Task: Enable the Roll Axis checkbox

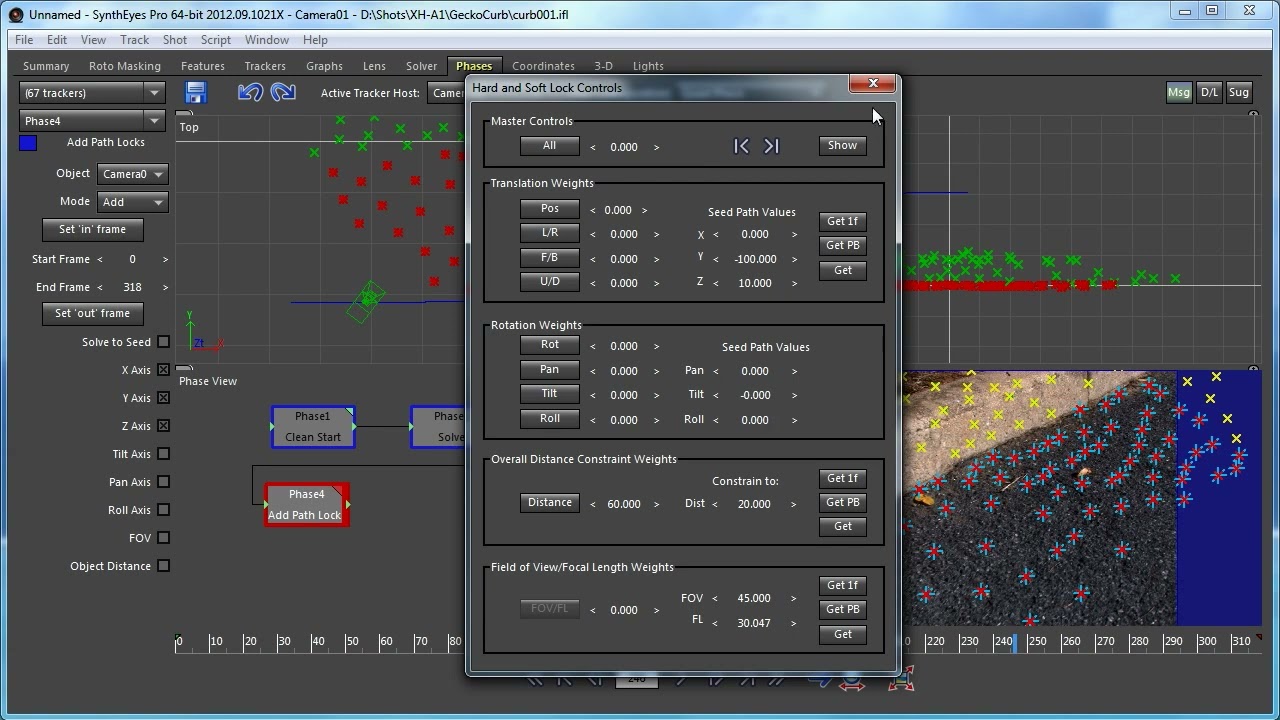Action: tap(164, 510)
